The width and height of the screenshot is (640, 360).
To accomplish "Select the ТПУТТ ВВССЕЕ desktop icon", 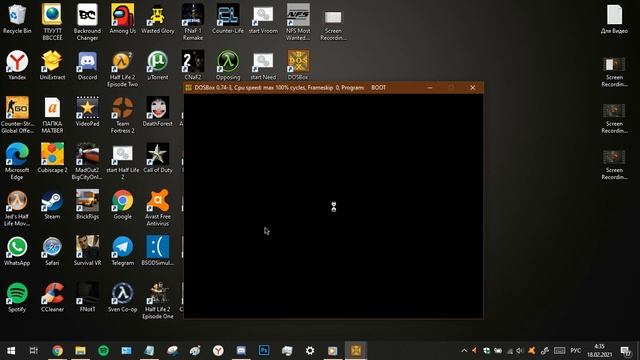I will tap(52, 22).
